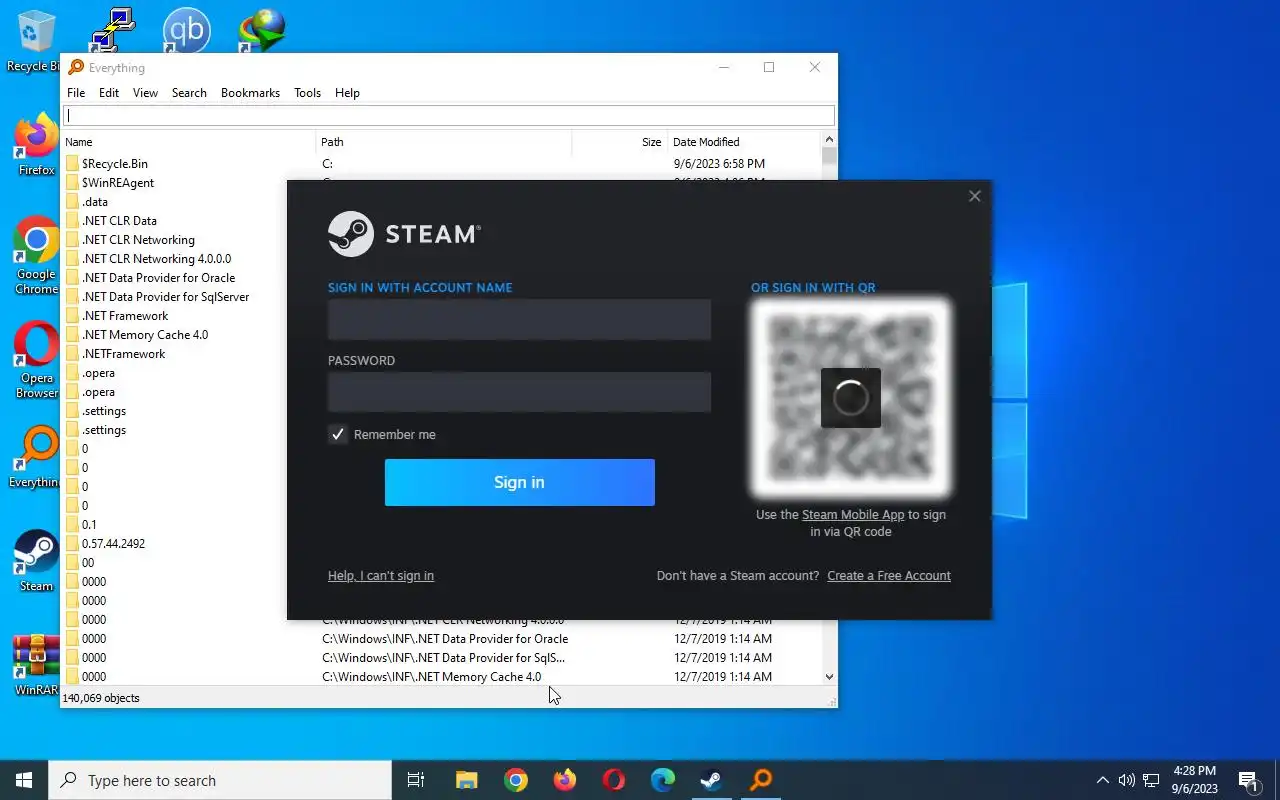Screen dimensions: 1280x800
Task: Focus the Steam password field
Action: click(520, 393)
